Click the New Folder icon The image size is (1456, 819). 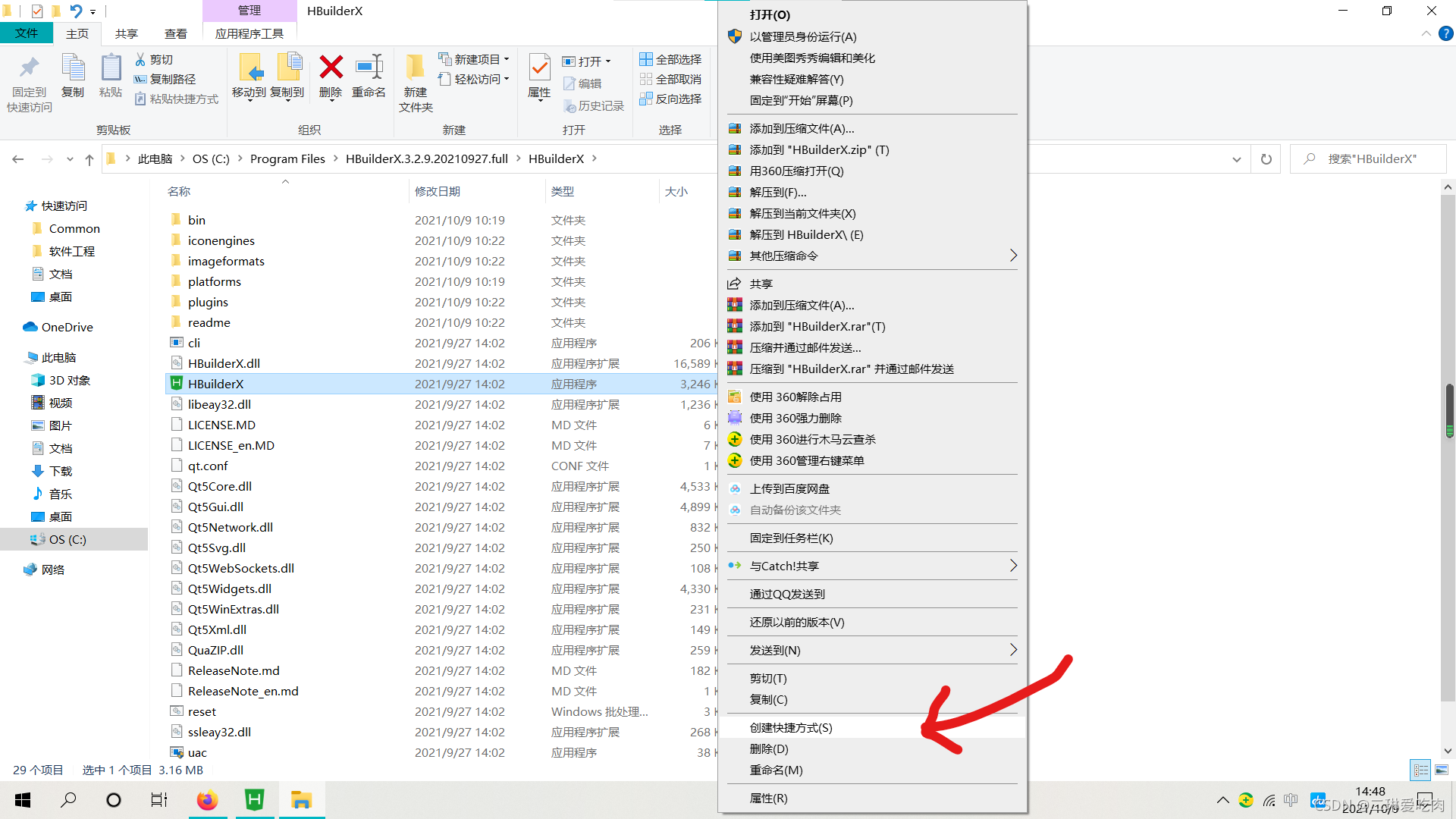[415, 68]
